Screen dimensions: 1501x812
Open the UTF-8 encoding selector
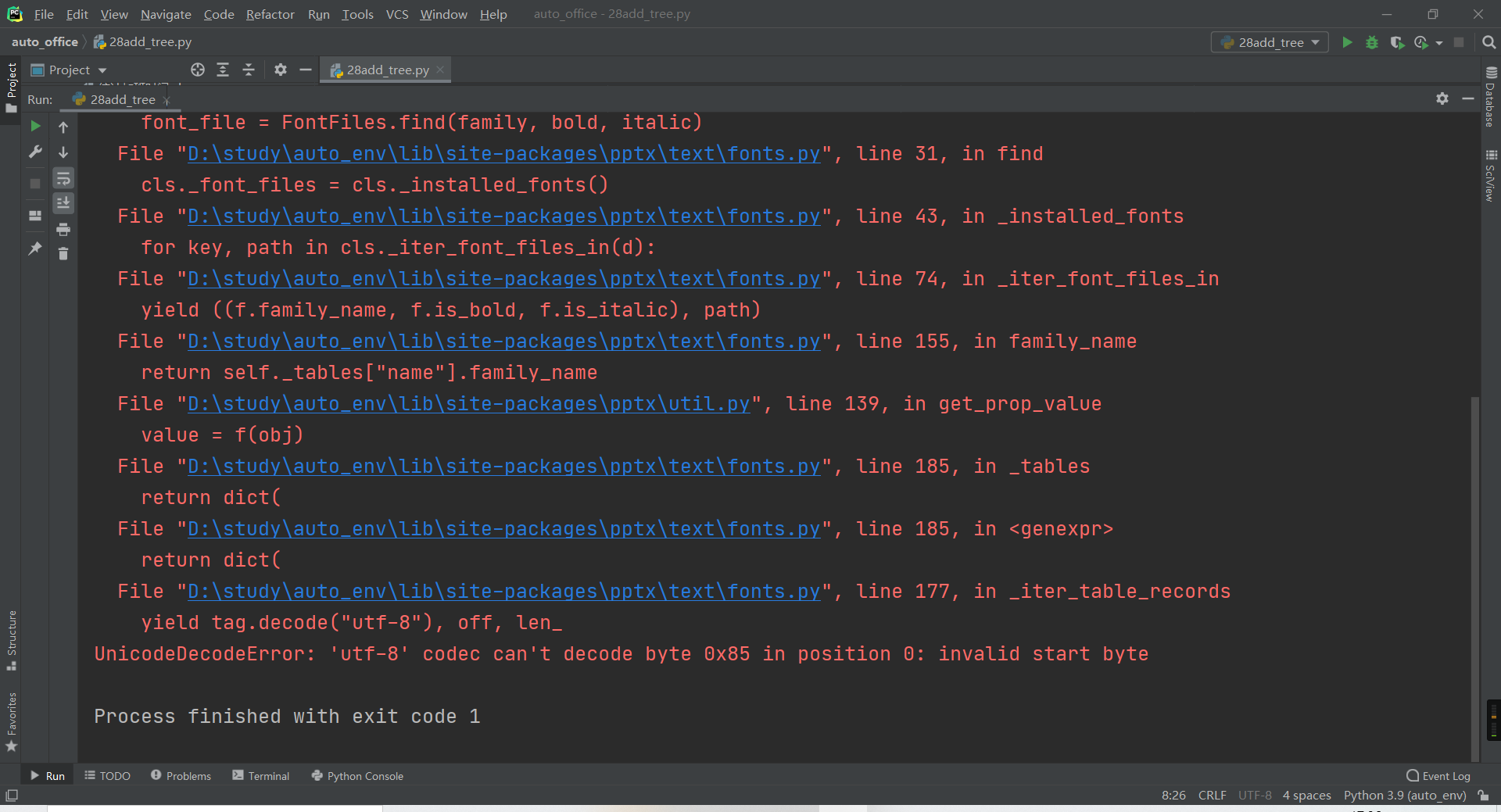pyautogui.click(x=1255, y=796)
